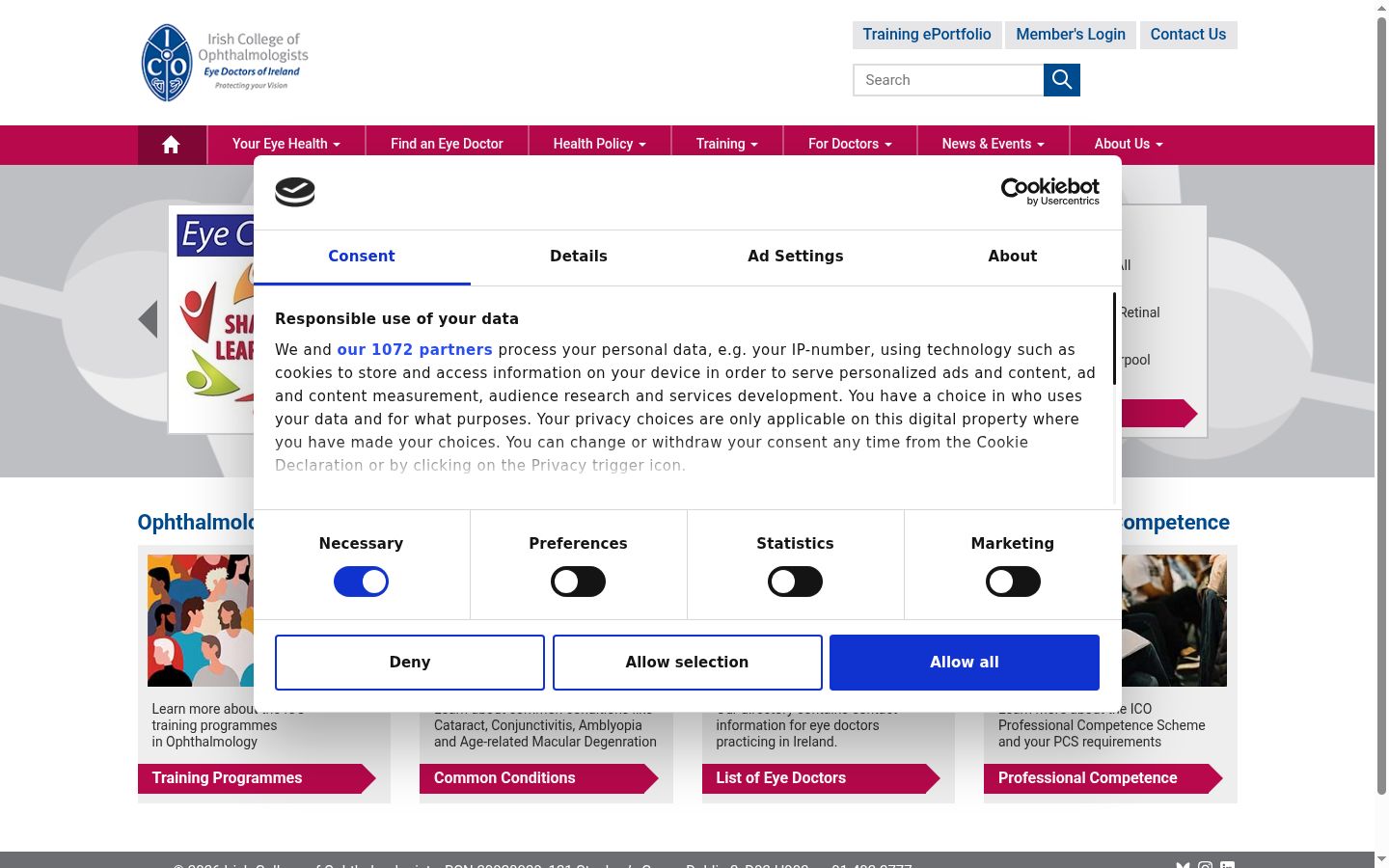Image resolution: width=1389 pixels, height=868 pixels.
Task: Click the 'and your PCS requirements' text
Action: tap(1079, 742)
